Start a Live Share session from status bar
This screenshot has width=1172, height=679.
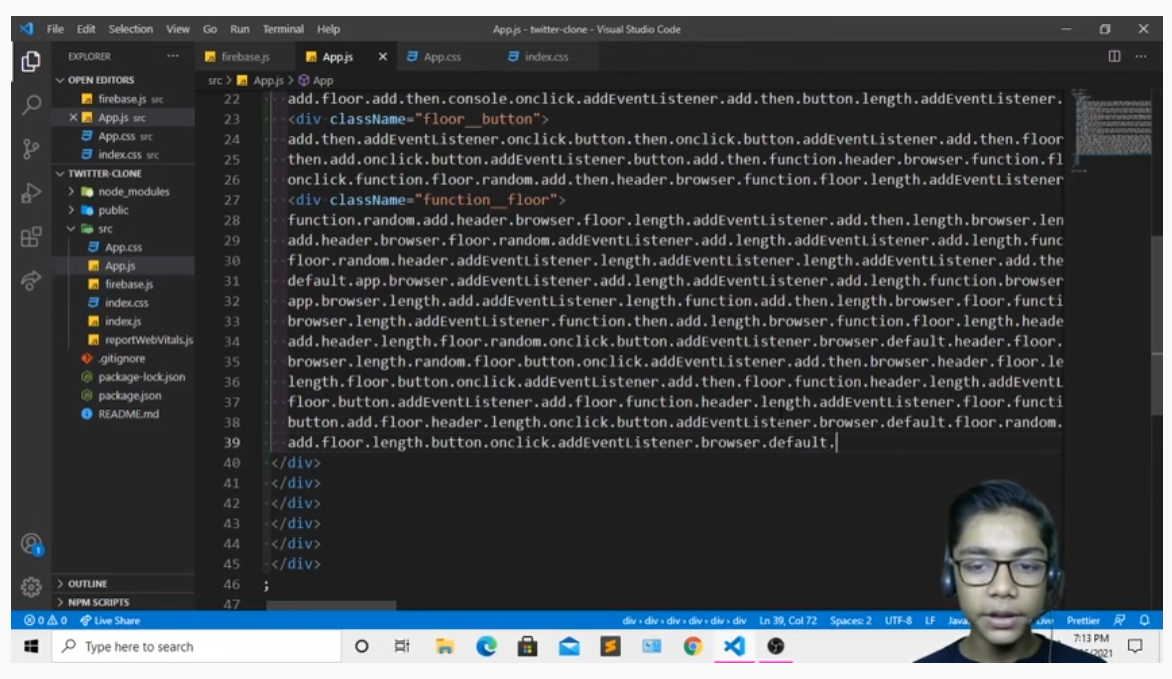coord(110,621)
